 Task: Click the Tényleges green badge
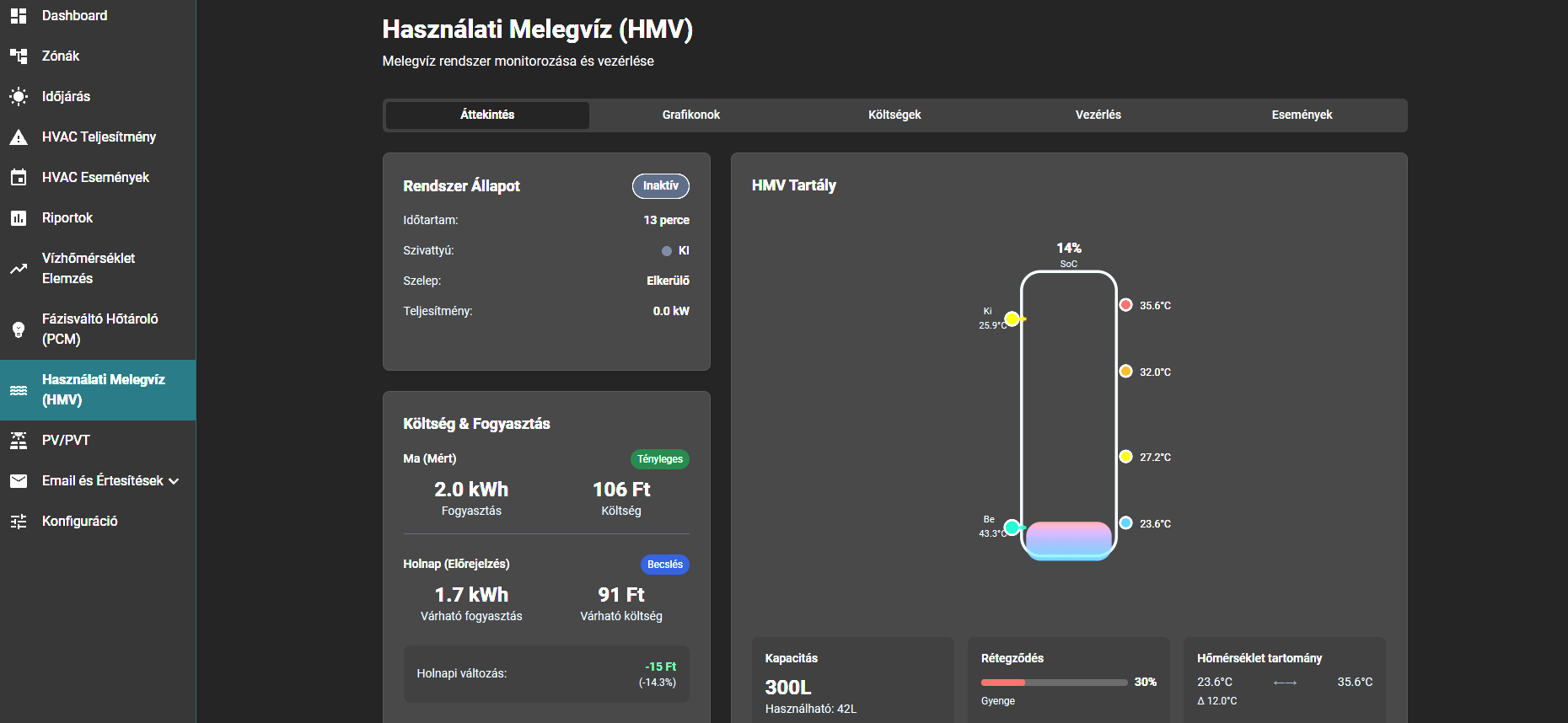click(x=659, y=459)
